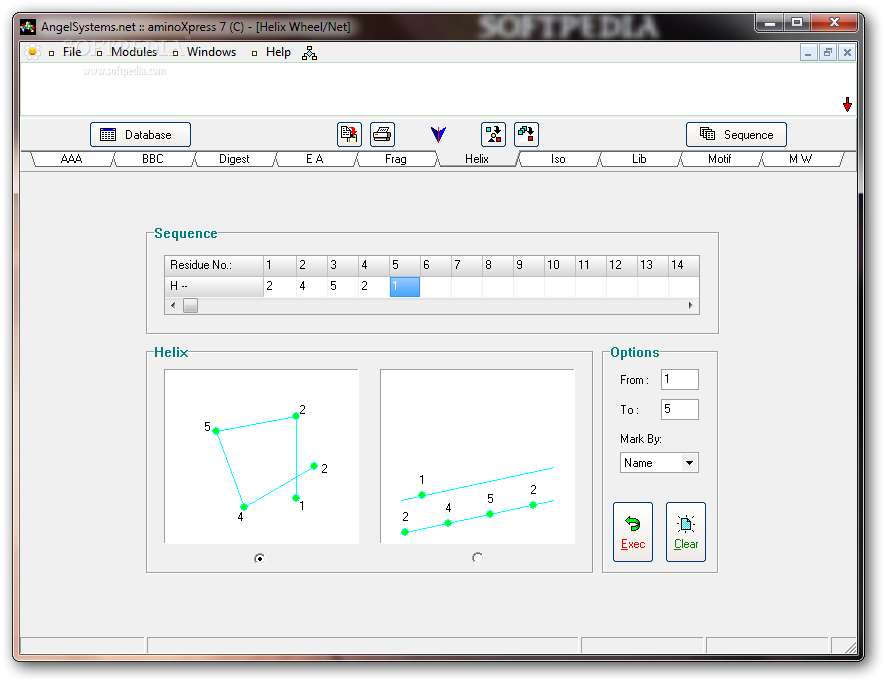Select the helix wheel radio button
The width and height of the screenshot is (885, 682).
pyautogui.click(x=259, y=558)
